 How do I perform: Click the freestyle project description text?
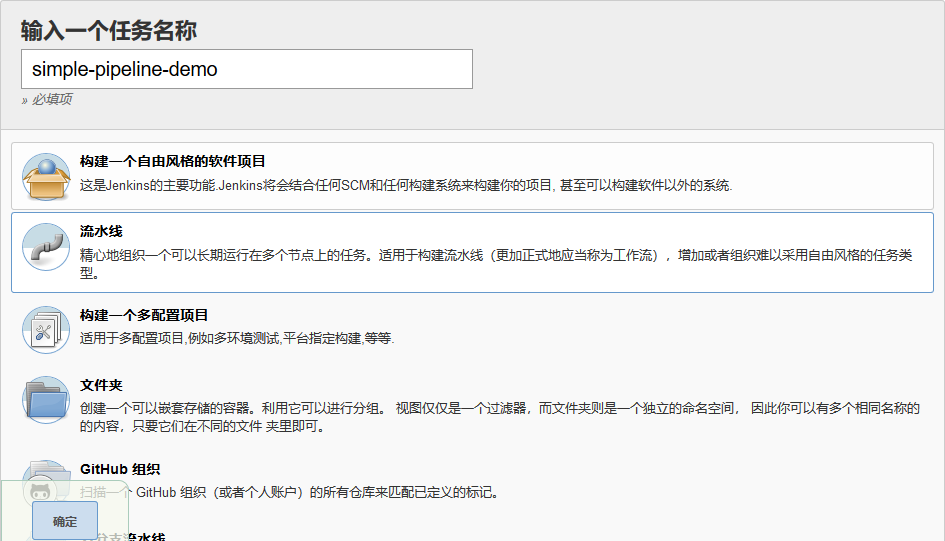[406, 186]
